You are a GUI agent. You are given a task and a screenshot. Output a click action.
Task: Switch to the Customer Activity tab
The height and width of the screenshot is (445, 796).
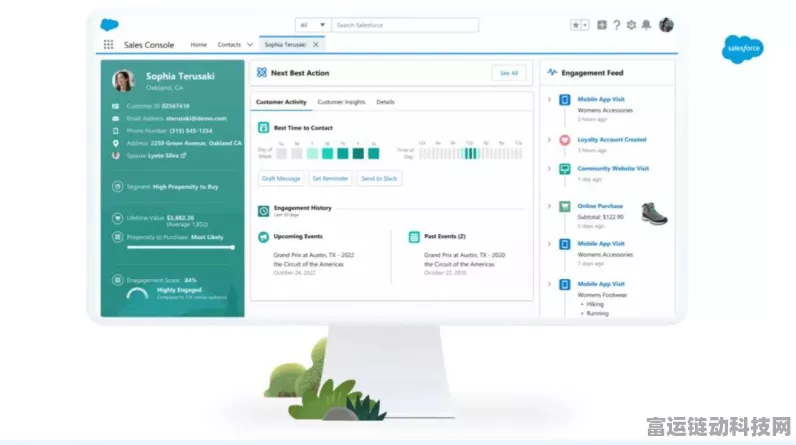click(x=281, y=102)
